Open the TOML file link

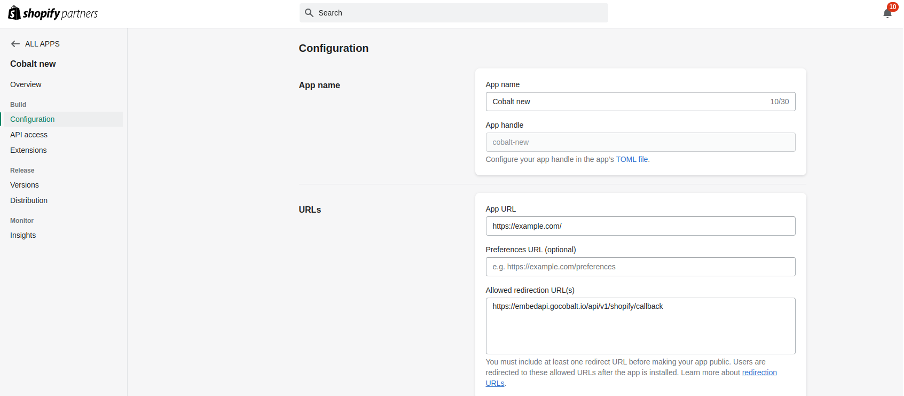[x=632, y=160]
